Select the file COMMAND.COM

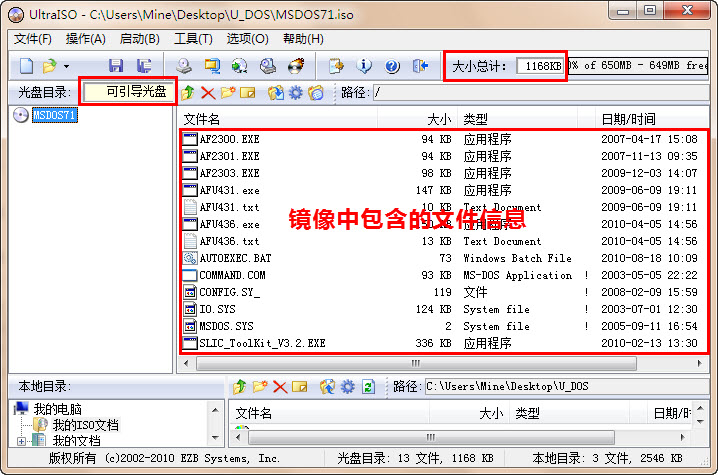pos(232,275)
